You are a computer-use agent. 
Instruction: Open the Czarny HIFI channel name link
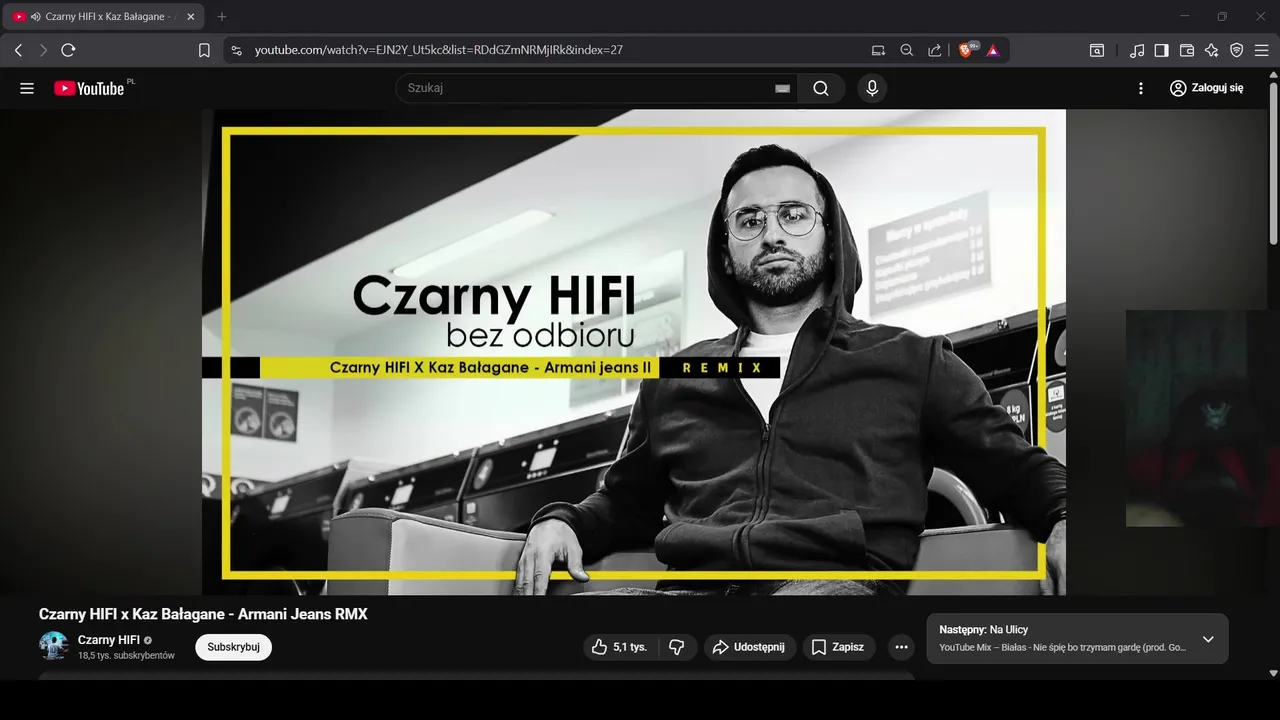point(109,640)
